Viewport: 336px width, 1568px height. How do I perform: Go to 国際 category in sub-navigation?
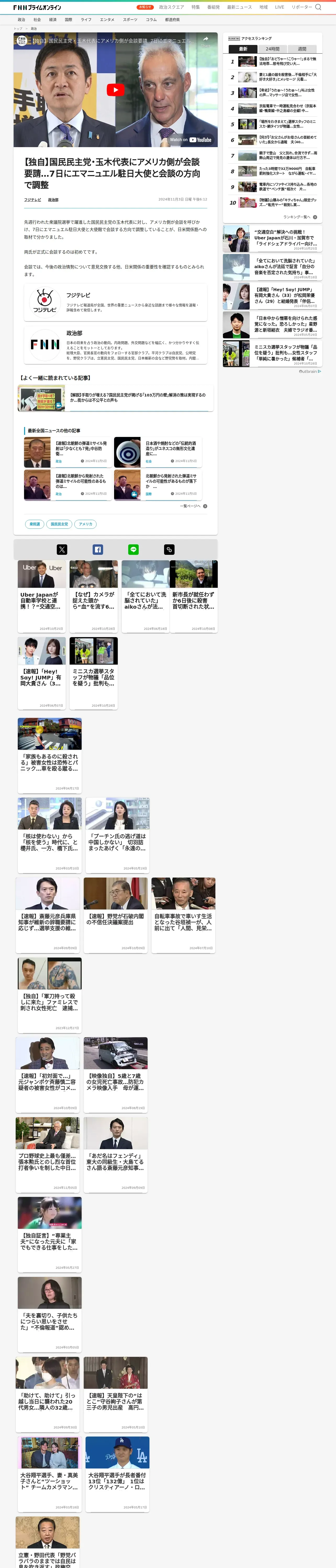pyautogui.click(x=68, y=20)
